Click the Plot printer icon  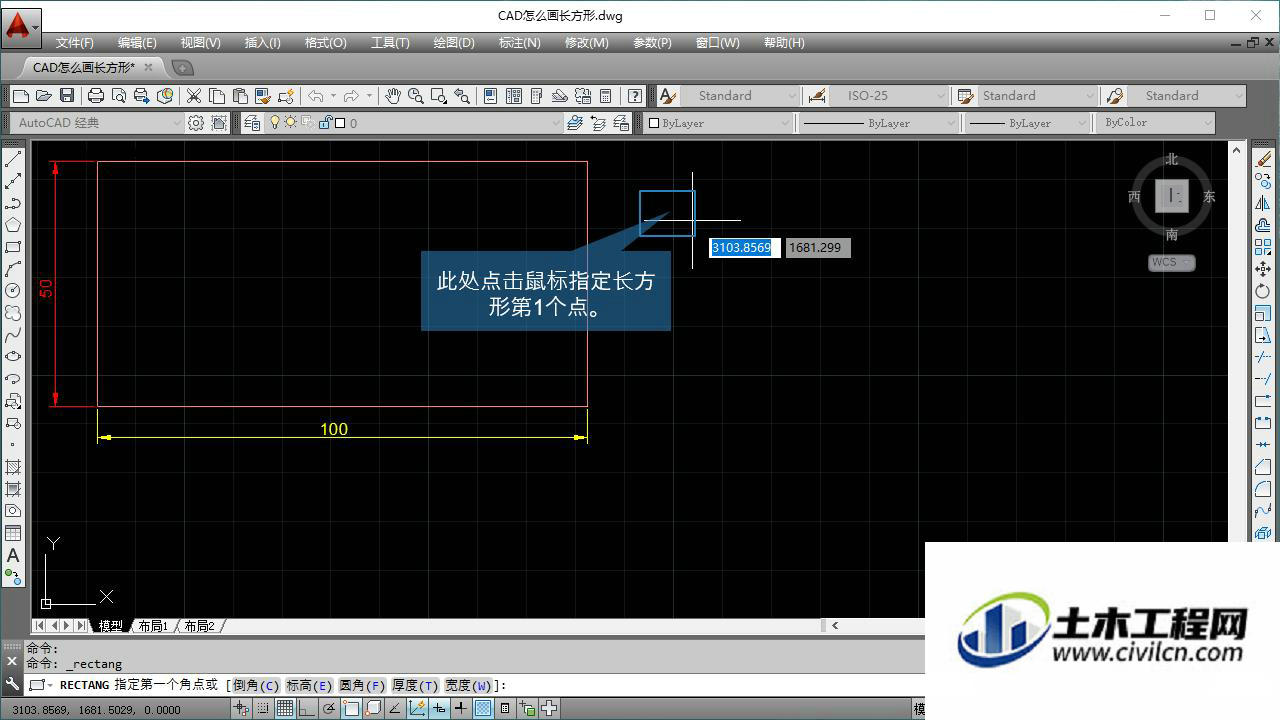coord(96,96)
